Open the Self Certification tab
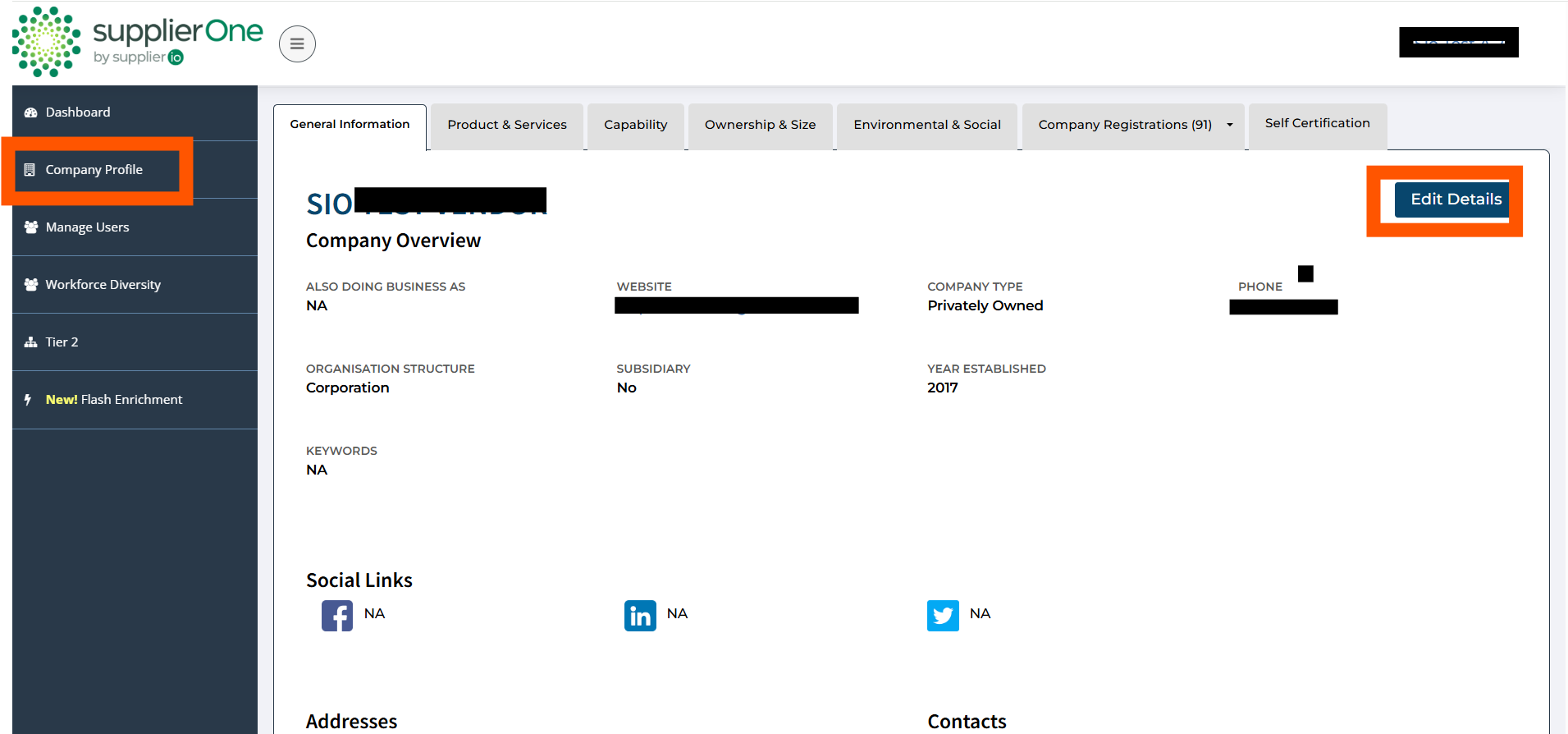 click(x=1317, y=123)
